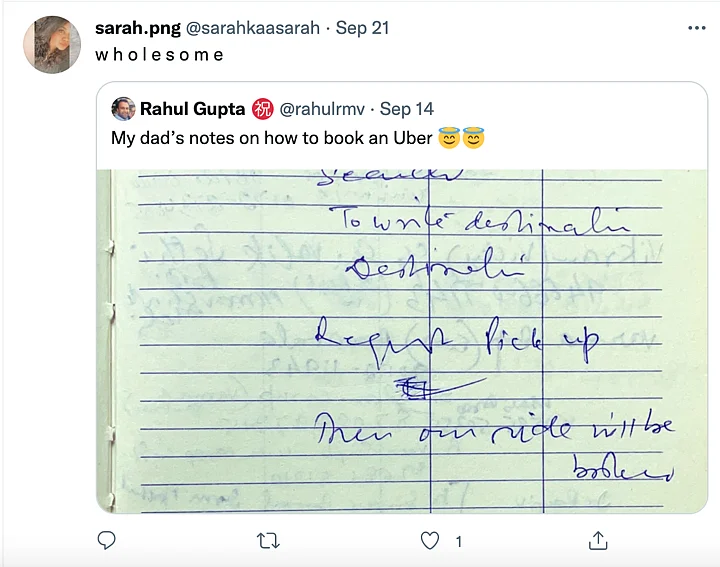Click the retweet arrows icon
This screenshot has height=567, width=720.
[268, 541]
